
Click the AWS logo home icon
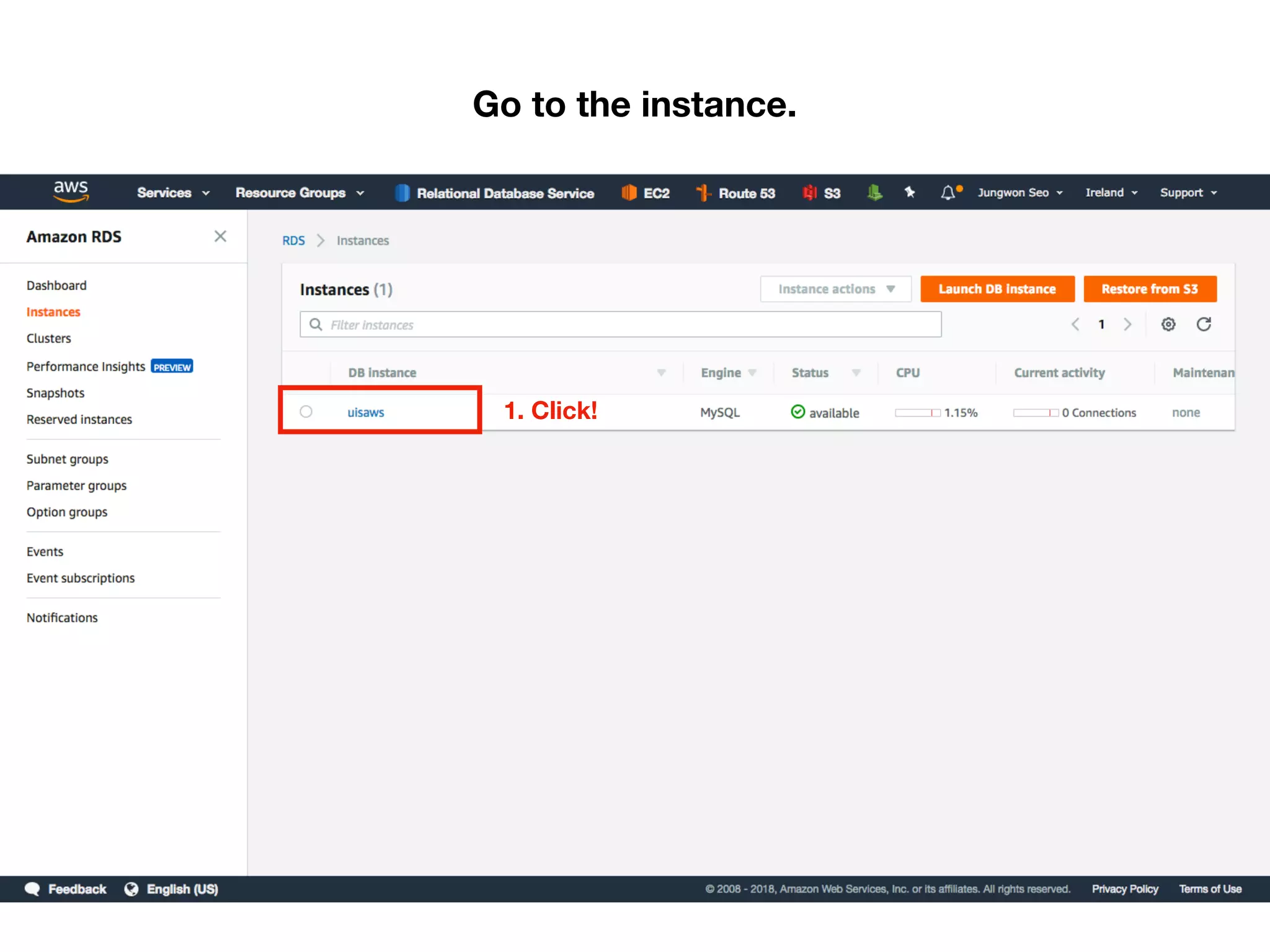(x=71, y=192)
